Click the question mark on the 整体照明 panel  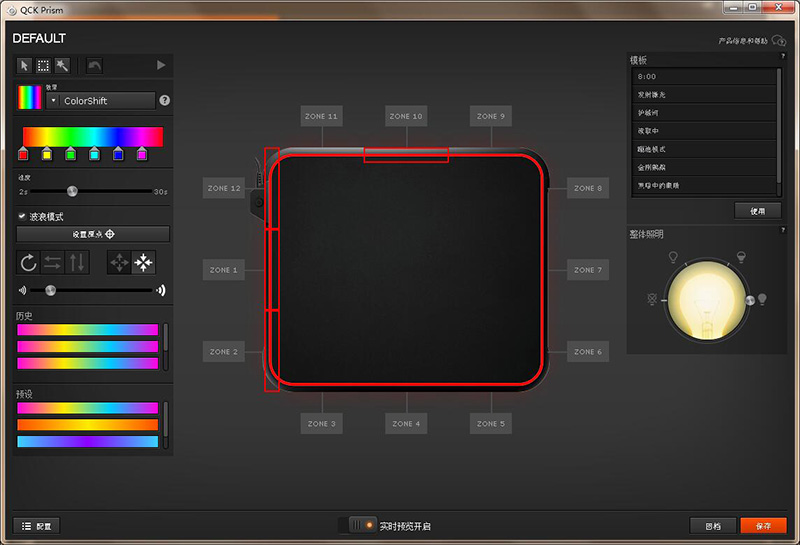coord(783,230)
